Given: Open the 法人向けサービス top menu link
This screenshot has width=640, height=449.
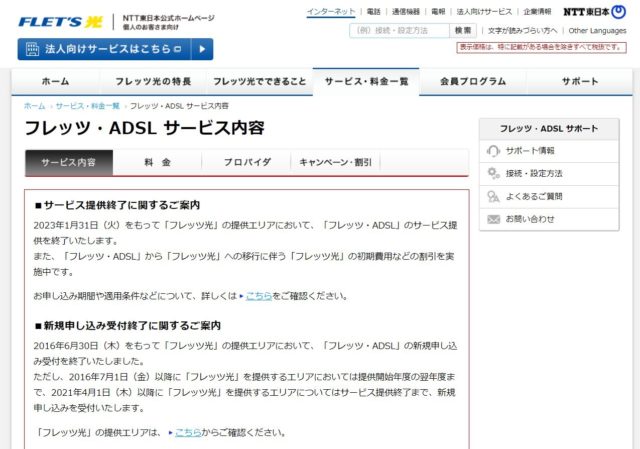Looking at the screenshot, I should pos(484,12).
